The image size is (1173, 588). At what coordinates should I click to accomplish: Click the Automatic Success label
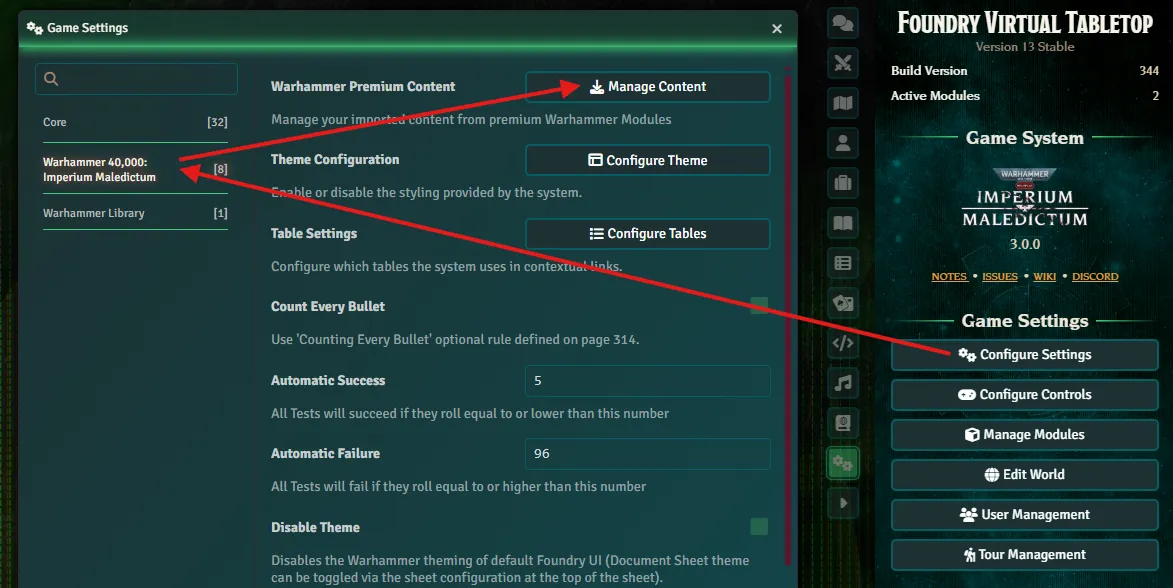(x=328, y=381)
